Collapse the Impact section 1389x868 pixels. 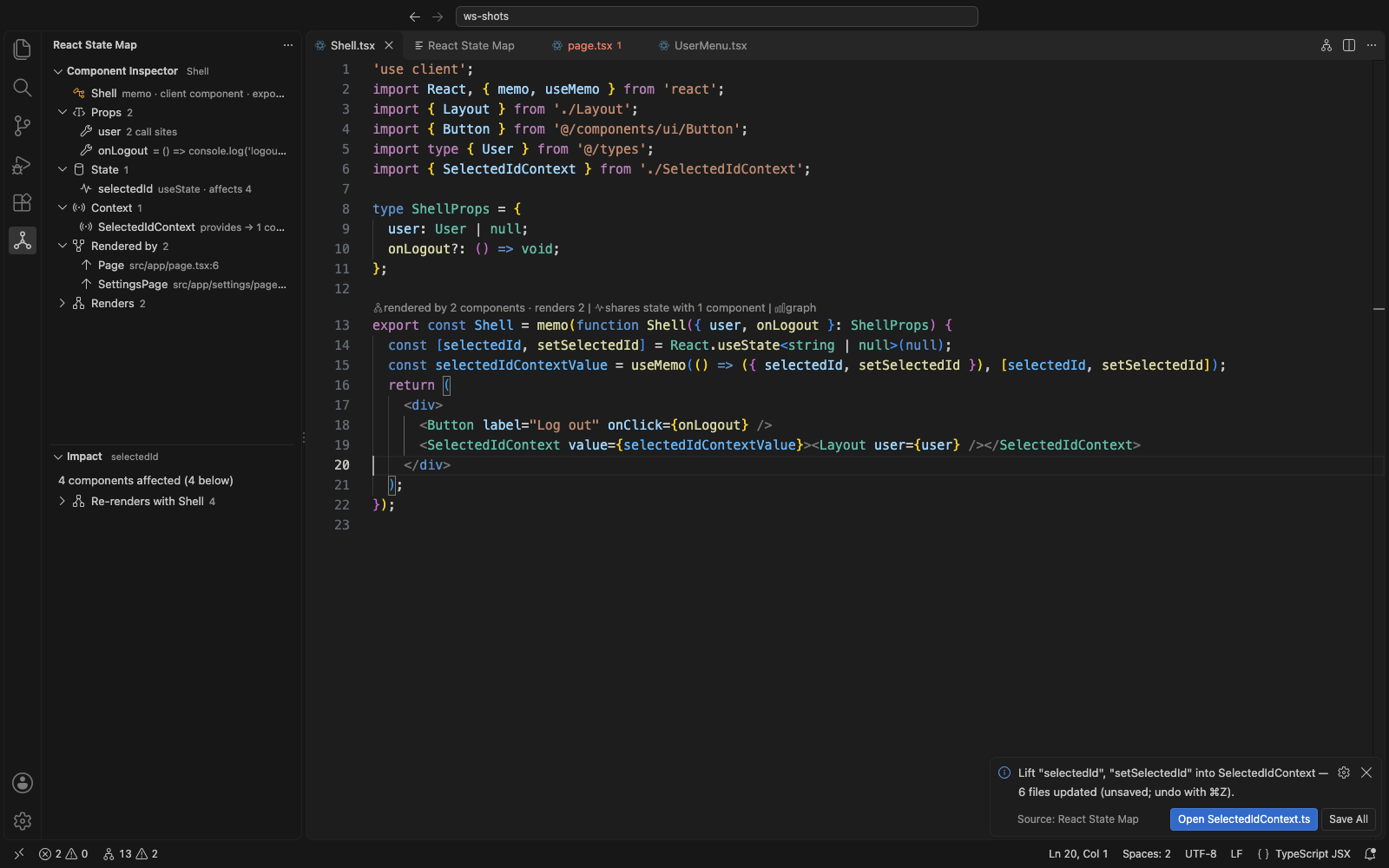click(58, 457)
